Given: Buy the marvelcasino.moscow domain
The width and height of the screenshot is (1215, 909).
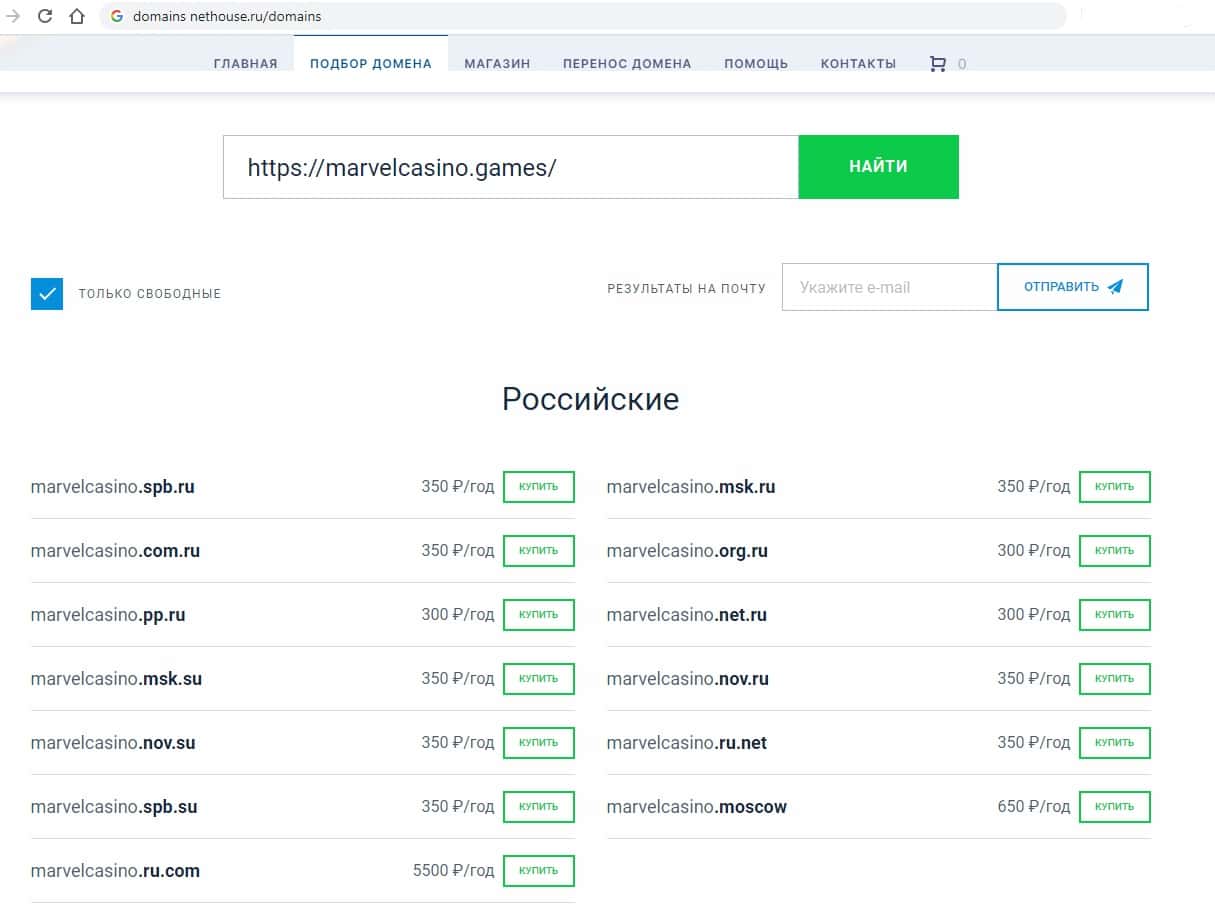Looking at the screenshot, I should click(1114, 807).
